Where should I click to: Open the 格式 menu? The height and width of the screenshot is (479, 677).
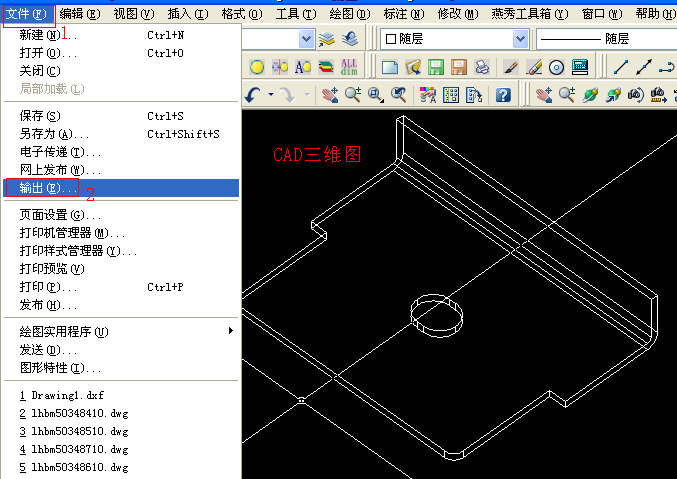[242, 14]
